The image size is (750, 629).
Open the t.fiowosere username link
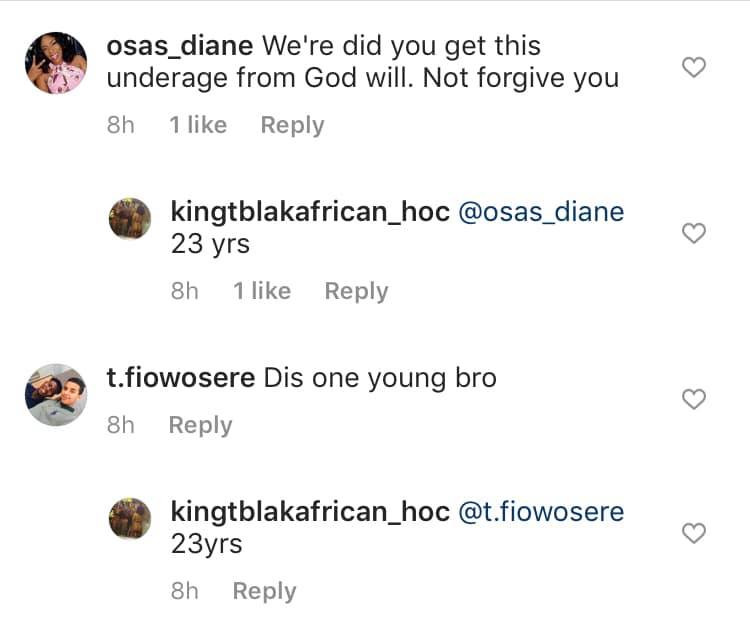[x=180, y=379]
